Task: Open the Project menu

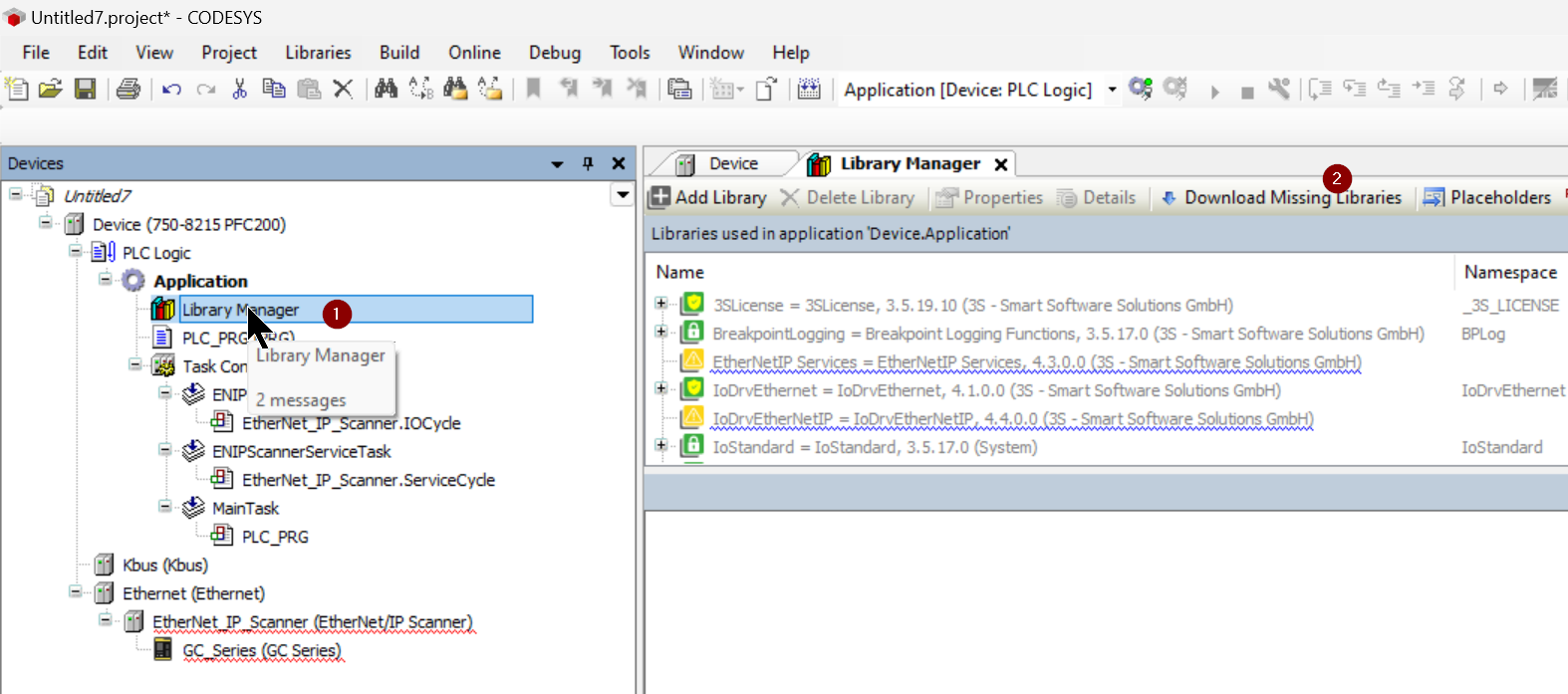Action: [x=229, y=53]
